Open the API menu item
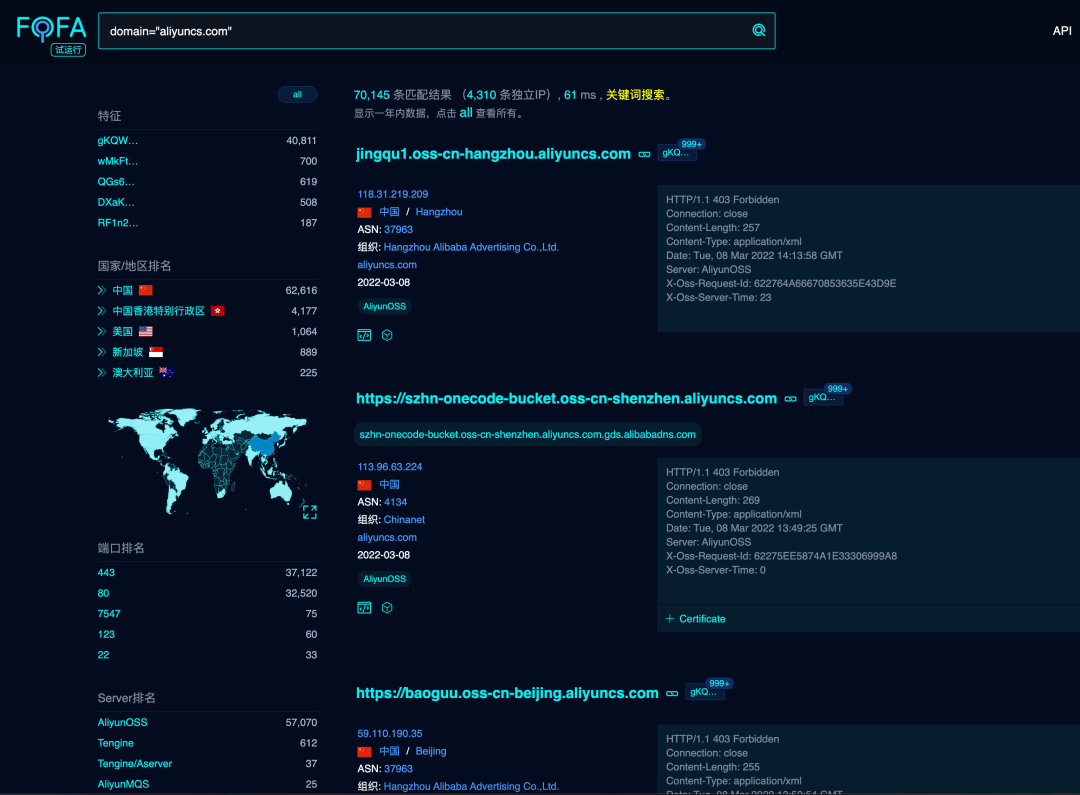This screenshot has height=795, width=1080. [1061, 31]
